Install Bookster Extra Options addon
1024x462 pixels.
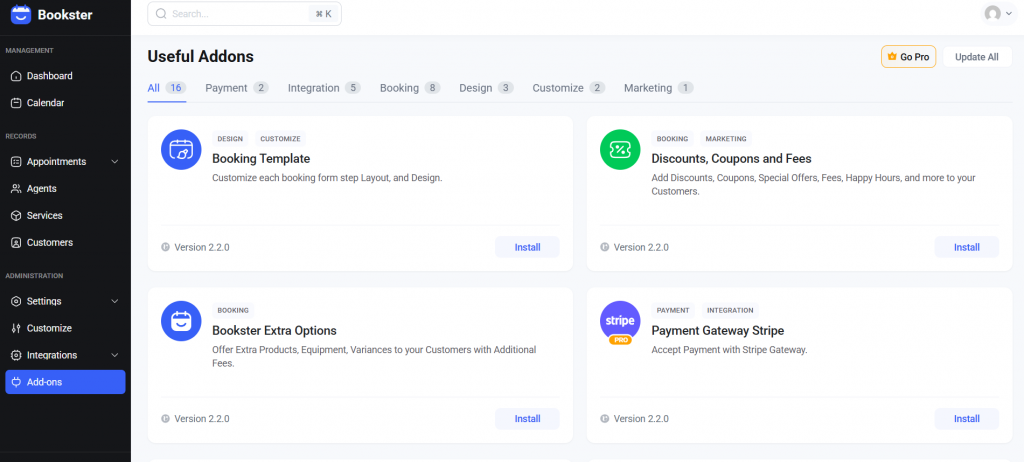pyautogui.click(x=528, y=418)
